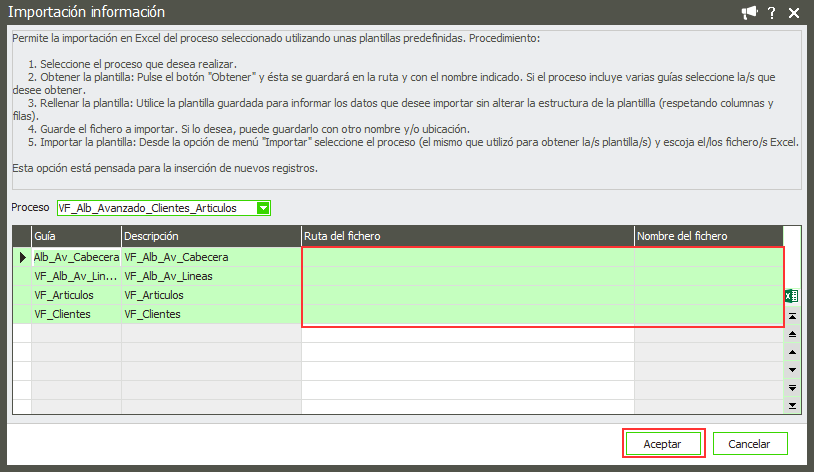
Task: Click Nombre del fichero cell for Alb_Av_Cabecera
Action: pyautogui.click(x=708, y=257)
